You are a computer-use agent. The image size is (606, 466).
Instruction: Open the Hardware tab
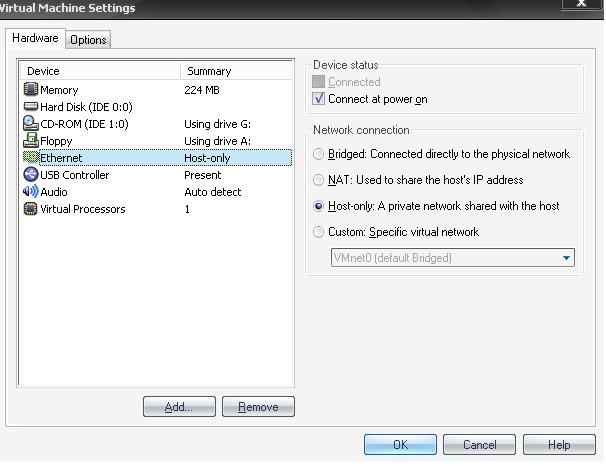[x=35, y=39]
